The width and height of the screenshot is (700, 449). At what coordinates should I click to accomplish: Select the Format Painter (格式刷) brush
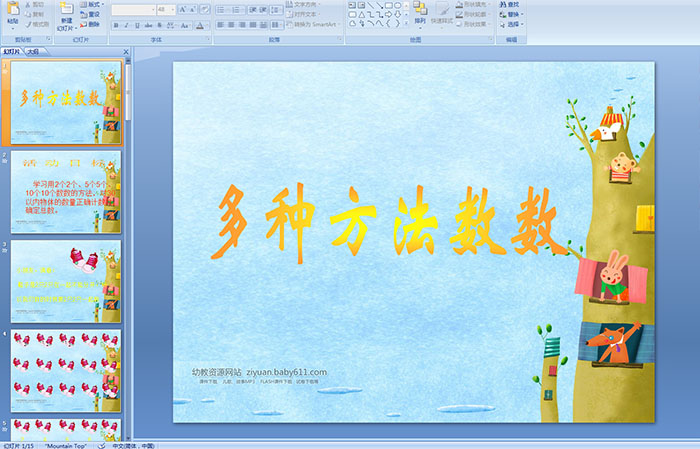[x=37, y=24]
